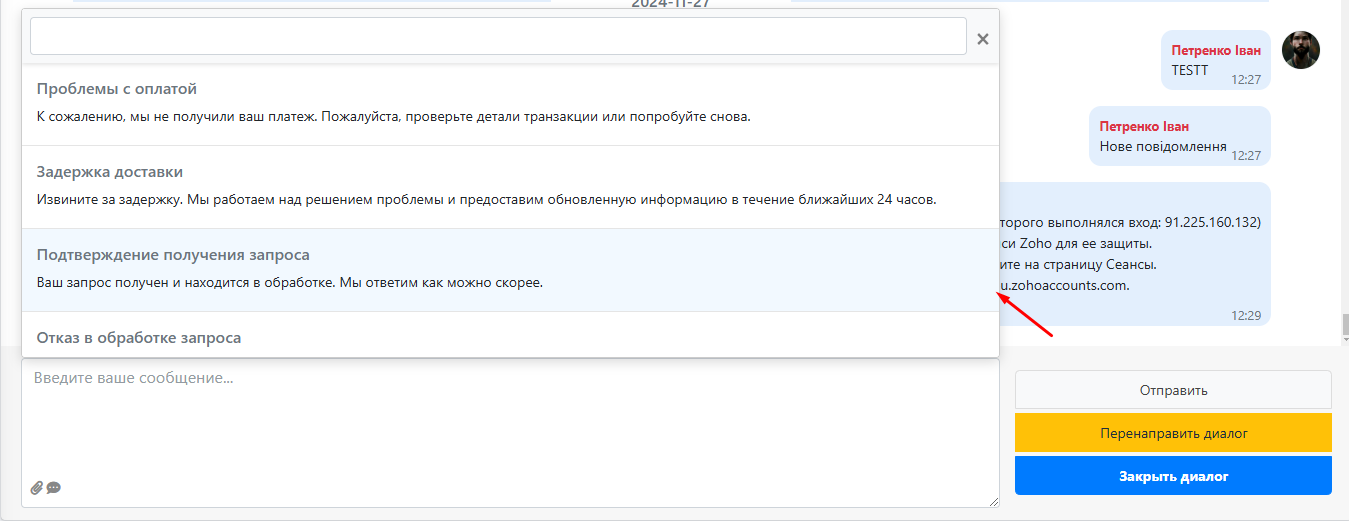Click the message box resize grip
Image resolution: width=1349 pixels, height=521 pixels.
tap(992, 500)
